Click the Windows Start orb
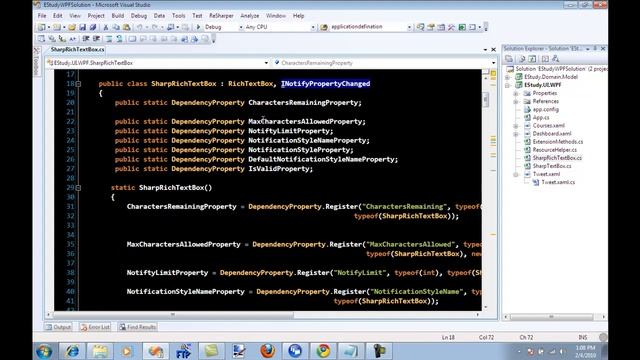The height and width of the screenshot is (360, 640). point(44,351)
